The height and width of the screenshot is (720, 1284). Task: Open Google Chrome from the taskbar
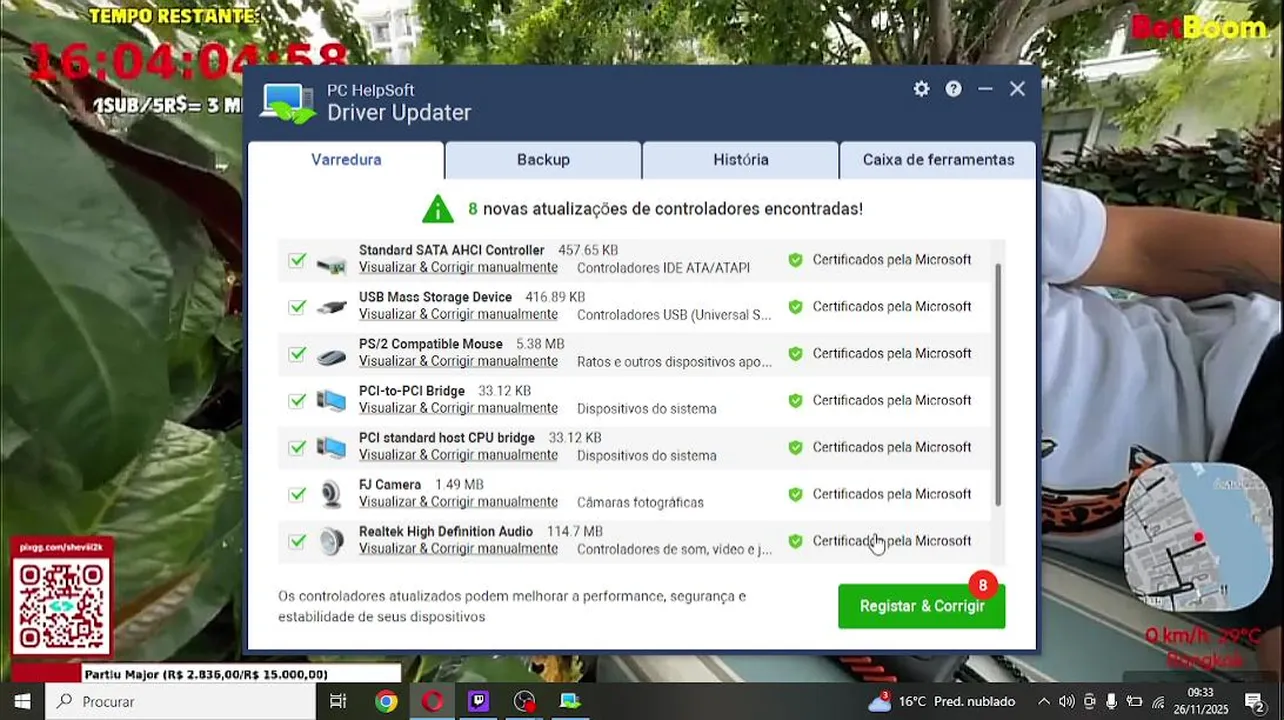386,701
